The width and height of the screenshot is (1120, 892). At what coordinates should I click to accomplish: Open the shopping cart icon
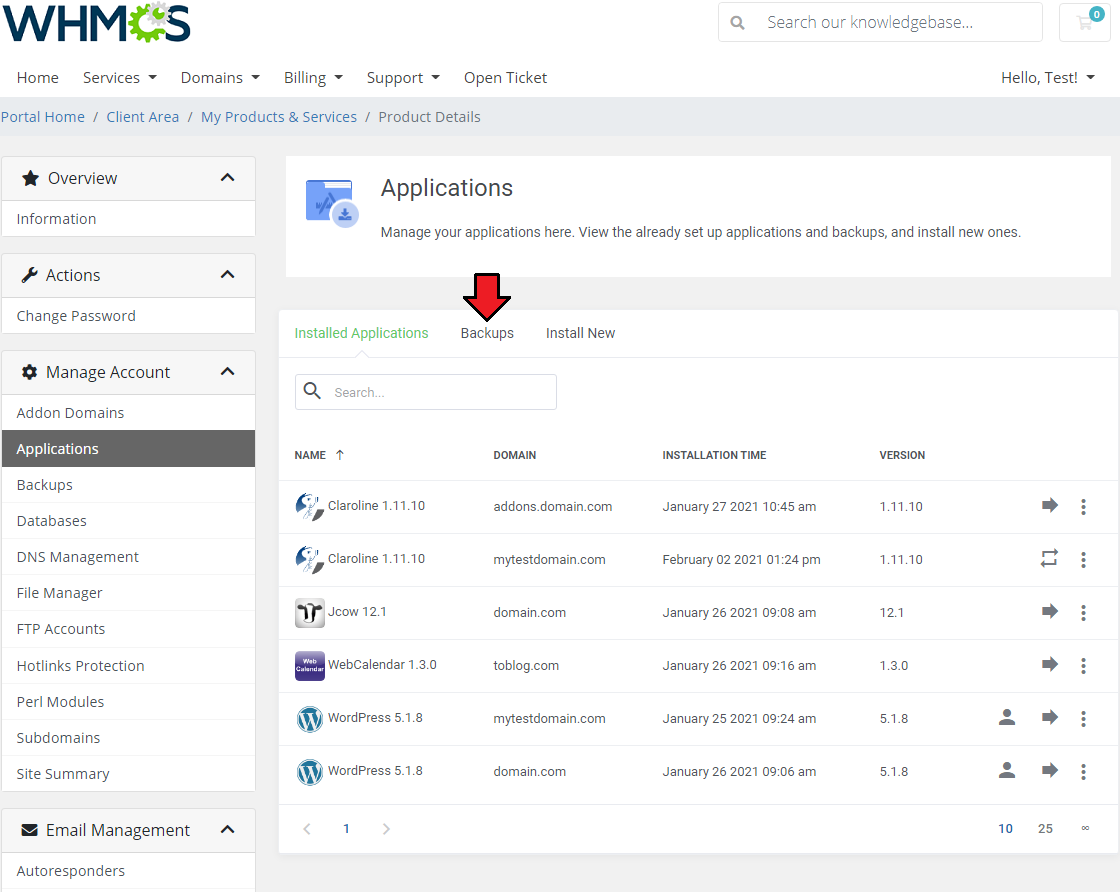pyautogui.click(x=1084, y=22)
